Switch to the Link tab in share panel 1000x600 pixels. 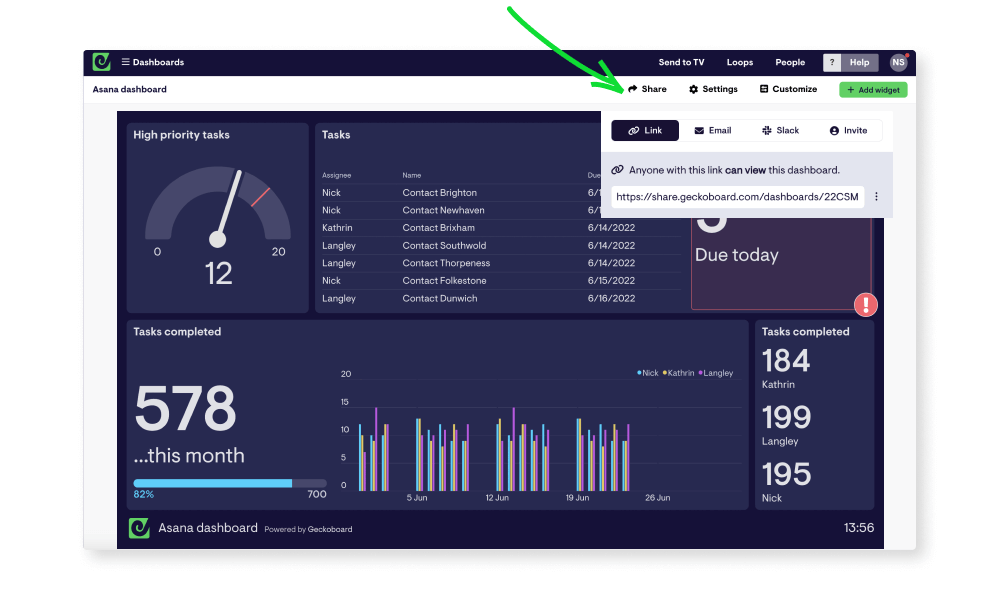(x=645, y=130)
